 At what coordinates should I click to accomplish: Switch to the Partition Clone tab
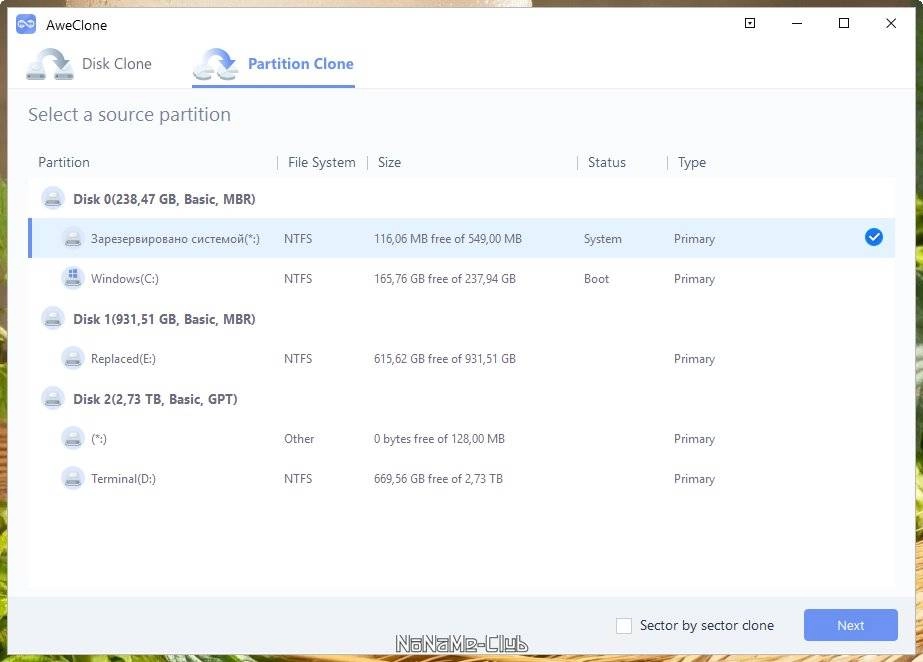pos(273,65)
